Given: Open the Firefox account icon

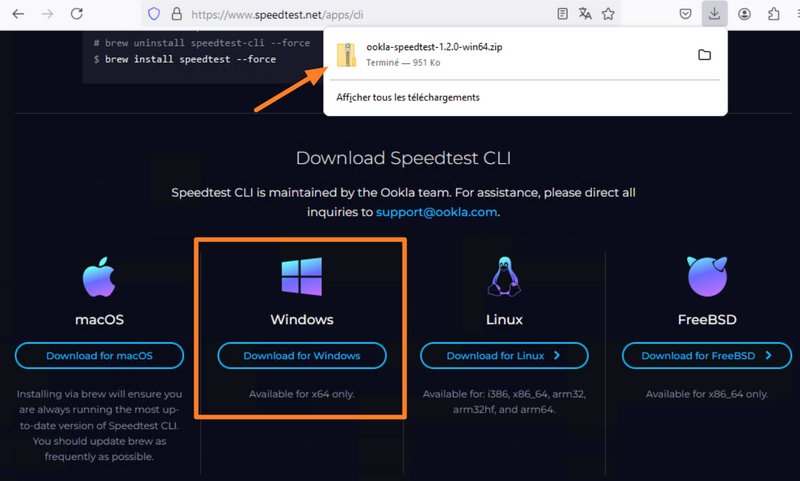Looking at the screenshot, I should point(744,14).
